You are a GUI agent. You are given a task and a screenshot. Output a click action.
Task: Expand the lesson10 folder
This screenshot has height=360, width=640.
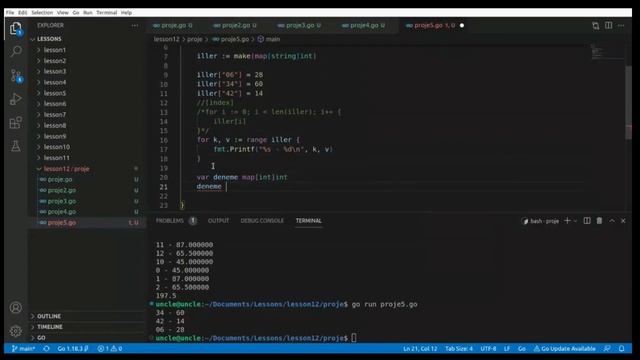pos(56,147)
